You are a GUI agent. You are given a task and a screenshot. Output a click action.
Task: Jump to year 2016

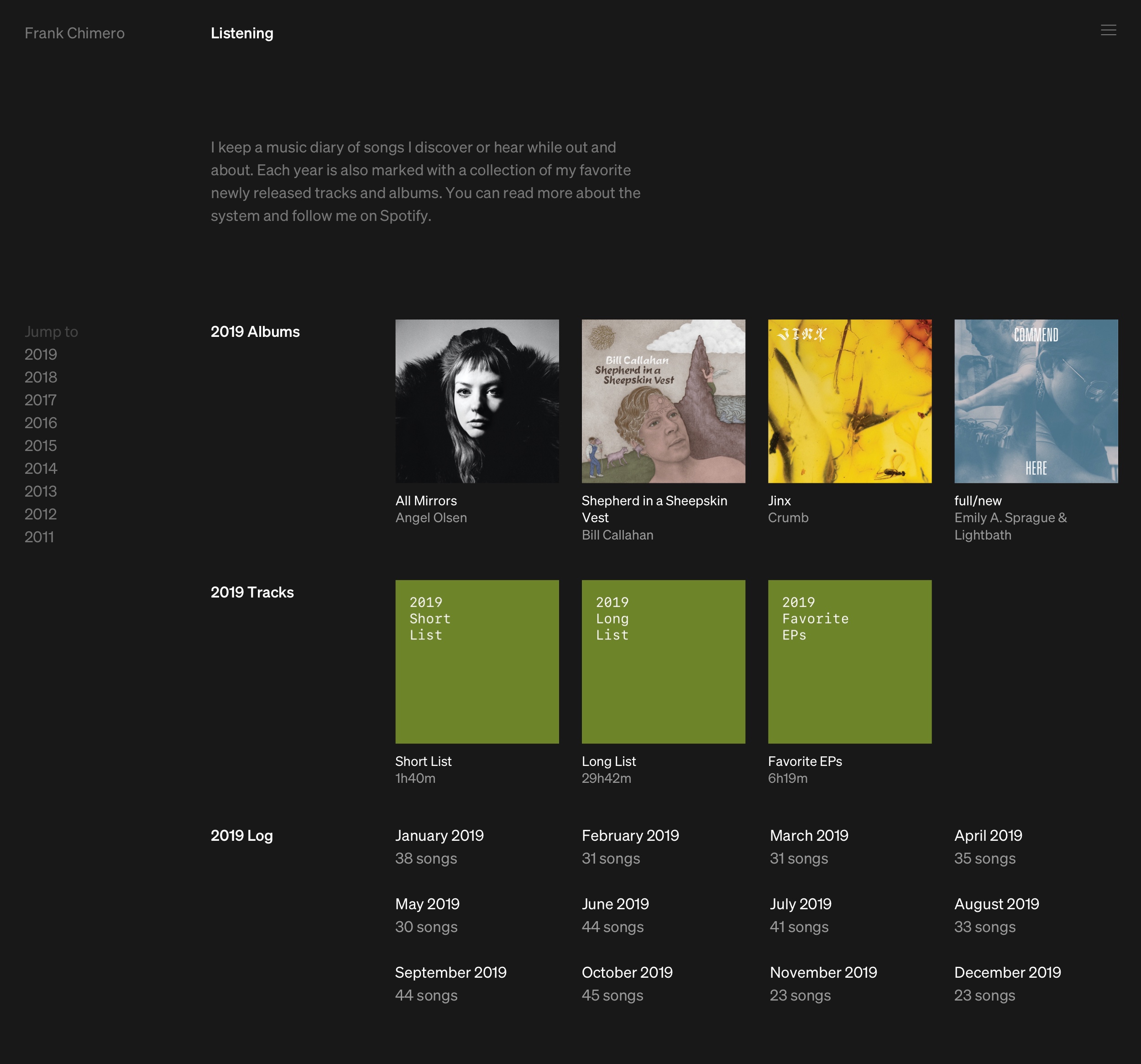tap(41, 423)
